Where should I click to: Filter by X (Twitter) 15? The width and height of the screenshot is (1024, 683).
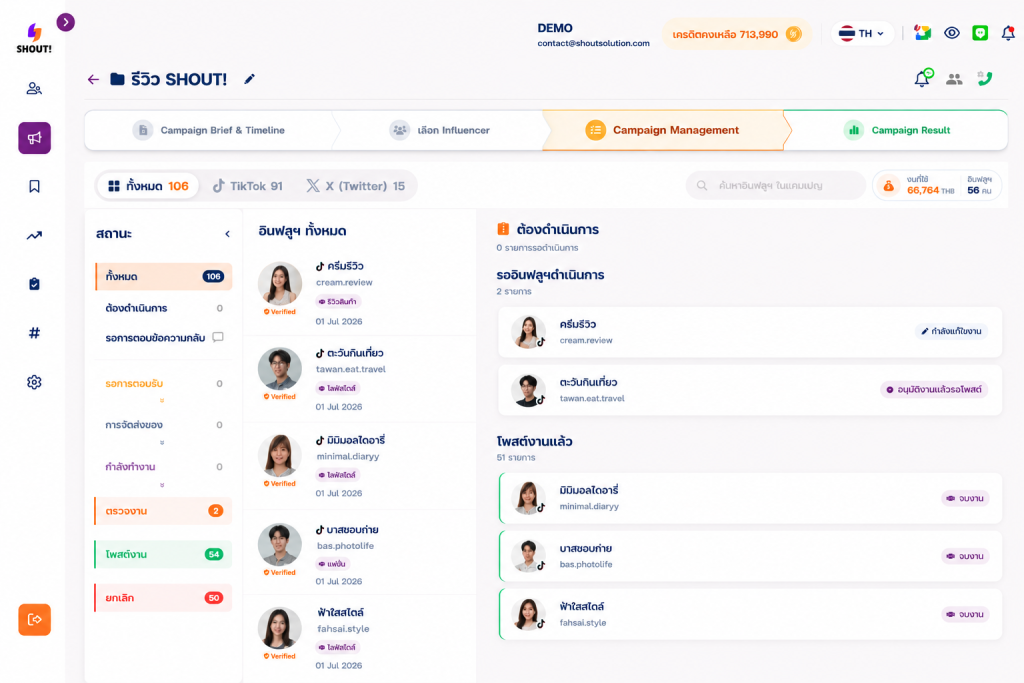click(356, 186)
